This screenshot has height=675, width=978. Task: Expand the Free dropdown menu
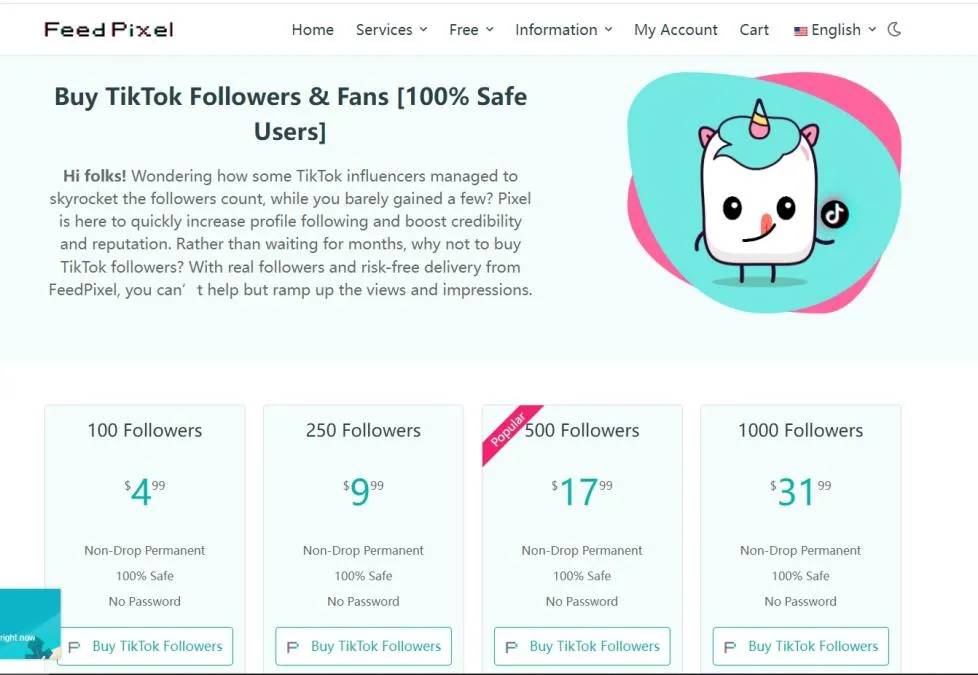tap(471, 29)
